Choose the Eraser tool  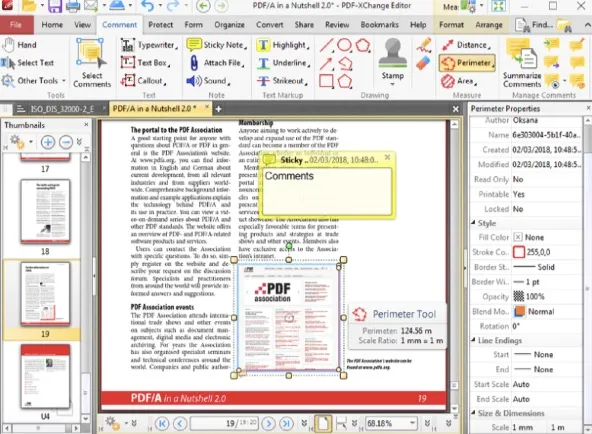click(424, 63)
